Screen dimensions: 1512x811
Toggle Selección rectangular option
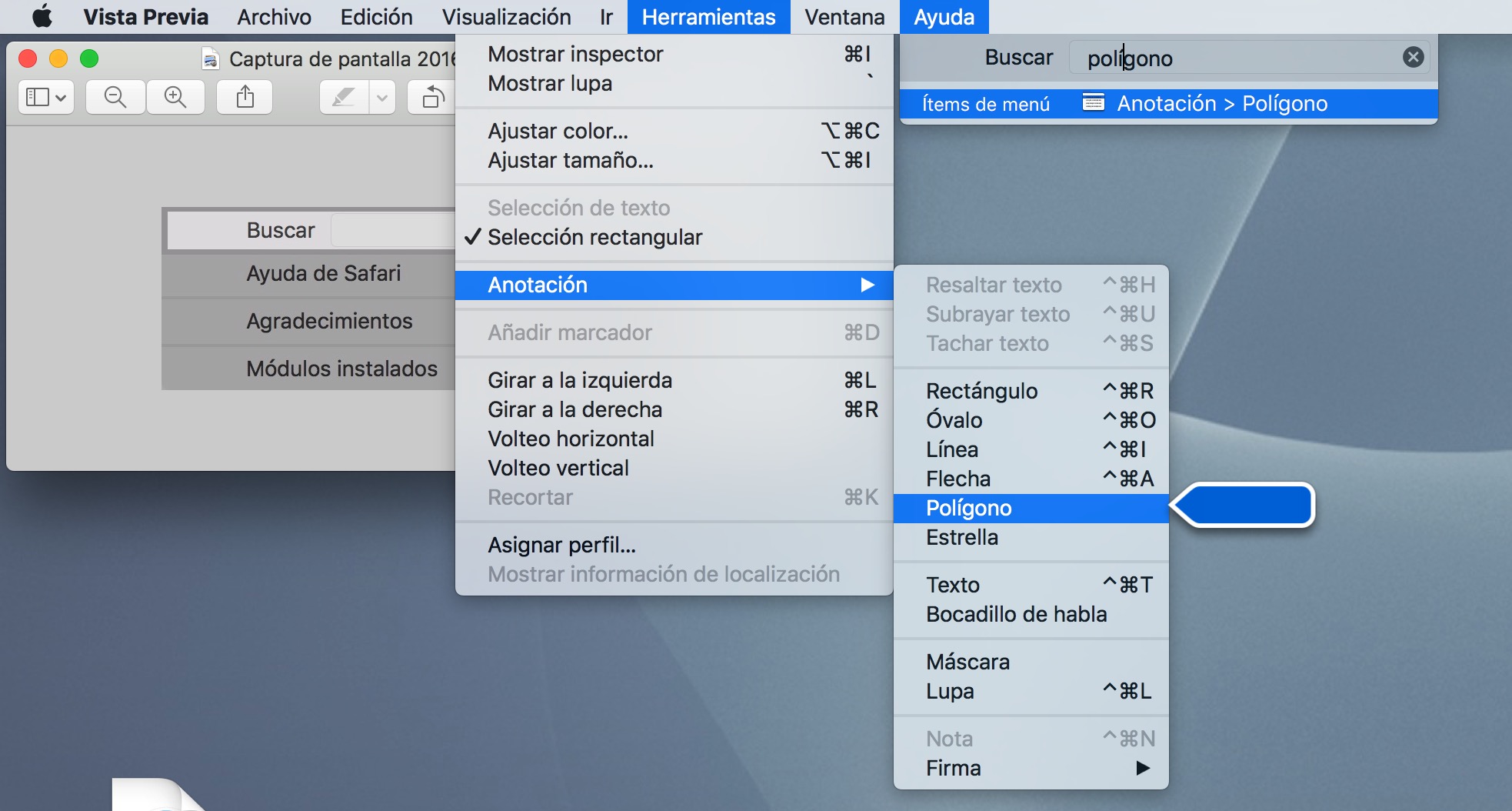tap(674, 237)
